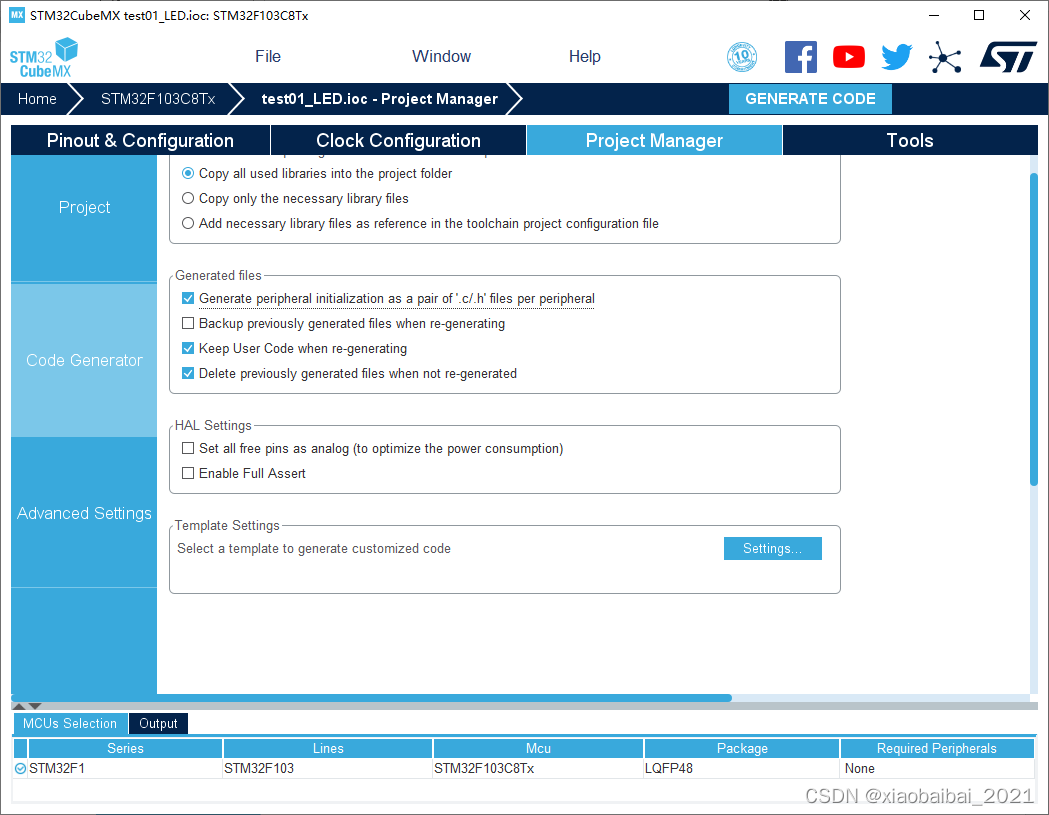1049x815 pixels.
Task: Open the Code Generator side section
Action: [84, 360]
